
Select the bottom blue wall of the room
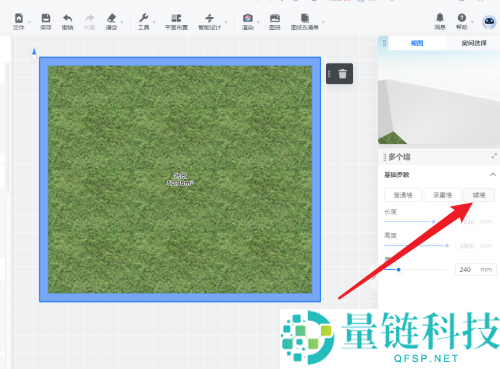180,298
